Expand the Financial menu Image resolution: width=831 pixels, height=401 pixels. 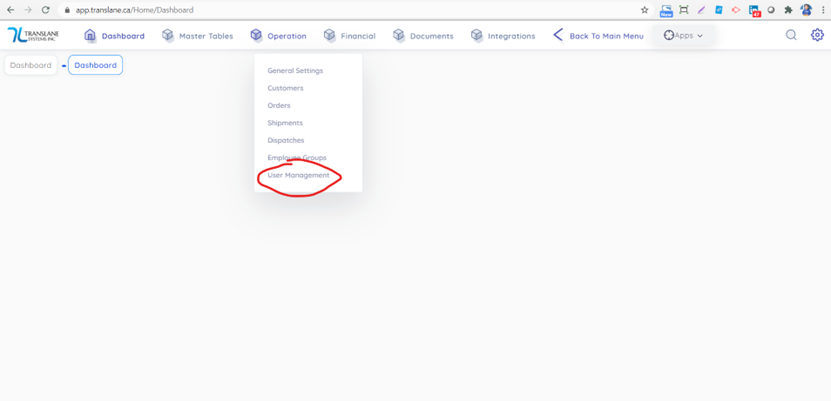tap(349, 36)
